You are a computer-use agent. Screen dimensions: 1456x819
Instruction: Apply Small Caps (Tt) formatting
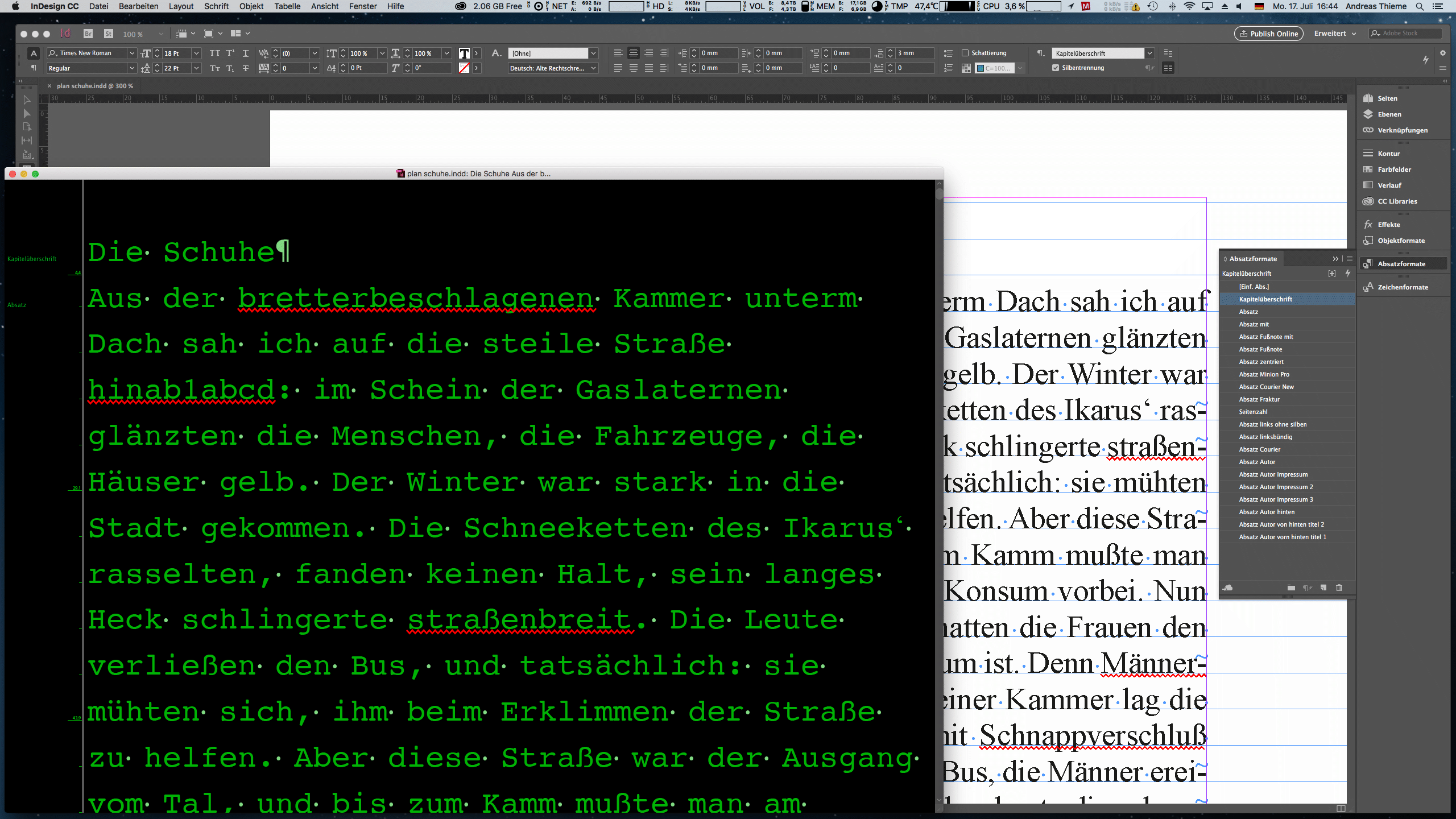[x=214, y=68]
